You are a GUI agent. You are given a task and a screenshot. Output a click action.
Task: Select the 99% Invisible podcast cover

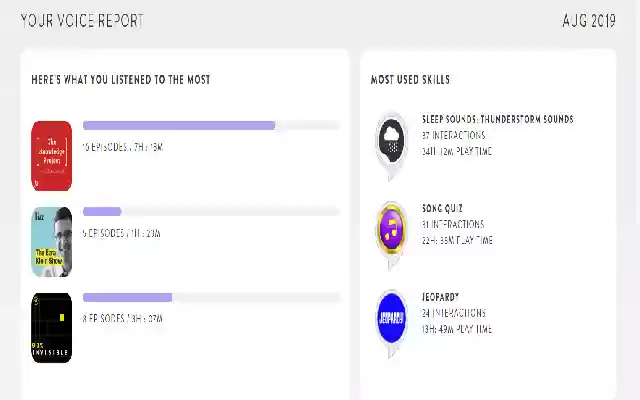(52, 327)
